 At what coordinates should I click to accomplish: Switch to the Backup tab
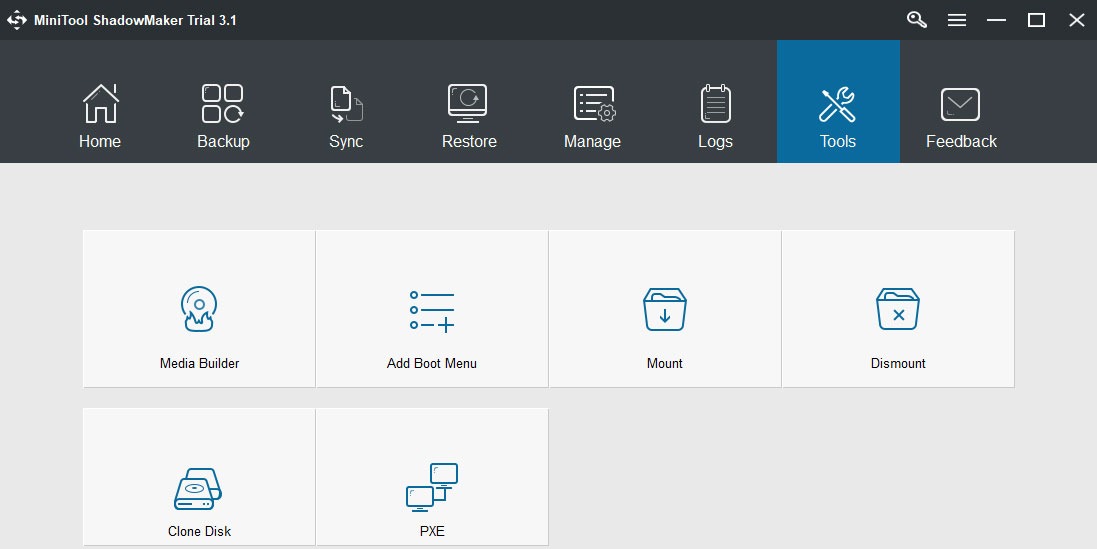click(x=223, y=116)
